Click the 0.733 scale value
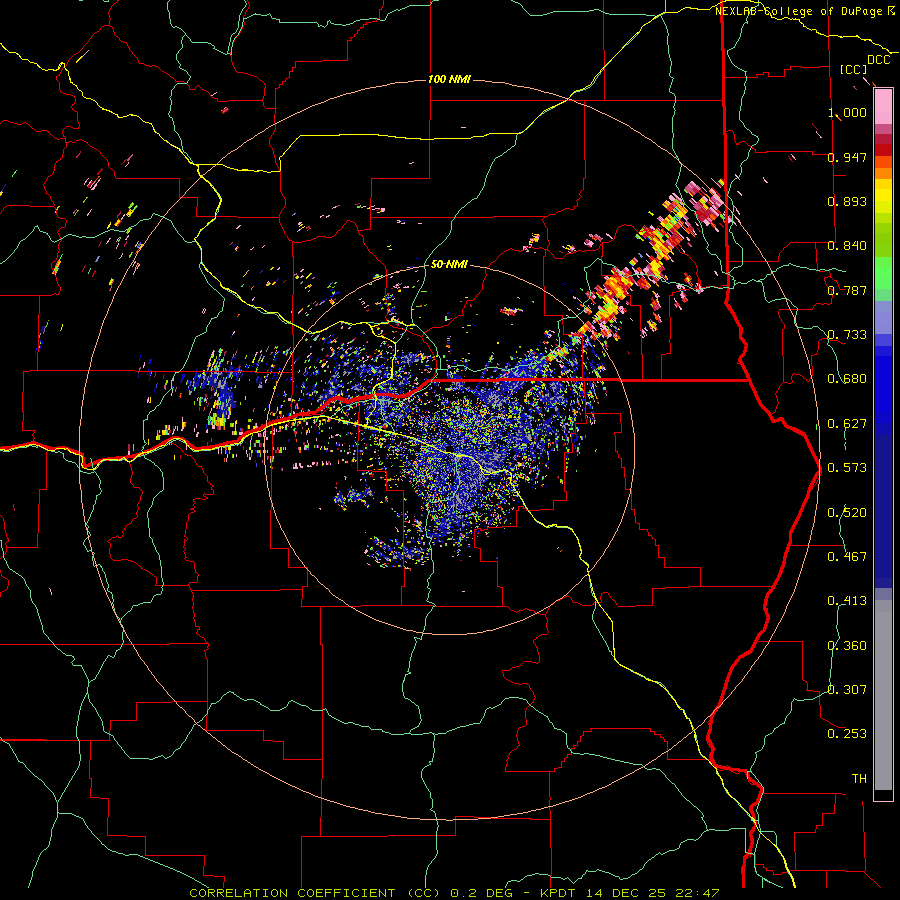 pos(847,335)
